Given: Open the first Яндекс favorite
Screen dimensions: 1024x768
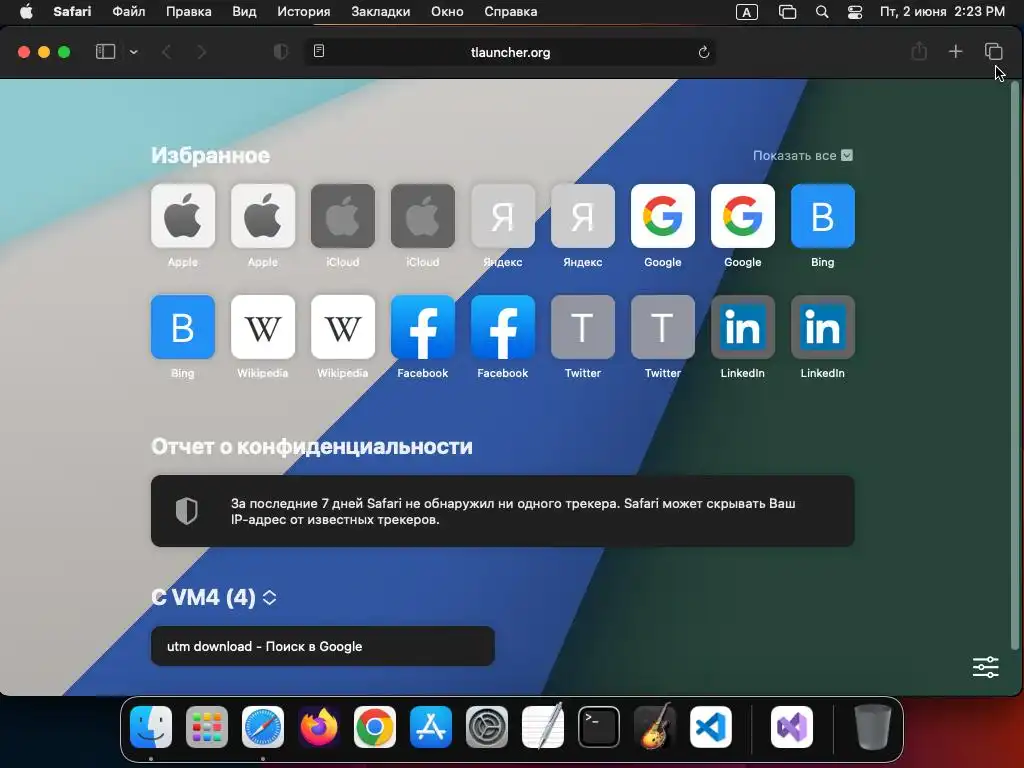Looking at the screenshot, I should [502, 216].
